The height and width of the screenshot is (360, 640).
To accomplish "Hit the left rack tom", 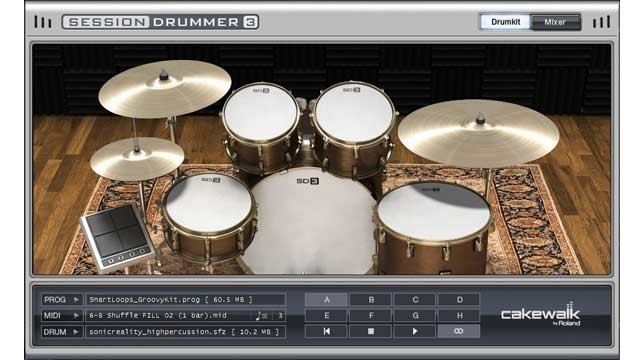I will pos(260,112).
